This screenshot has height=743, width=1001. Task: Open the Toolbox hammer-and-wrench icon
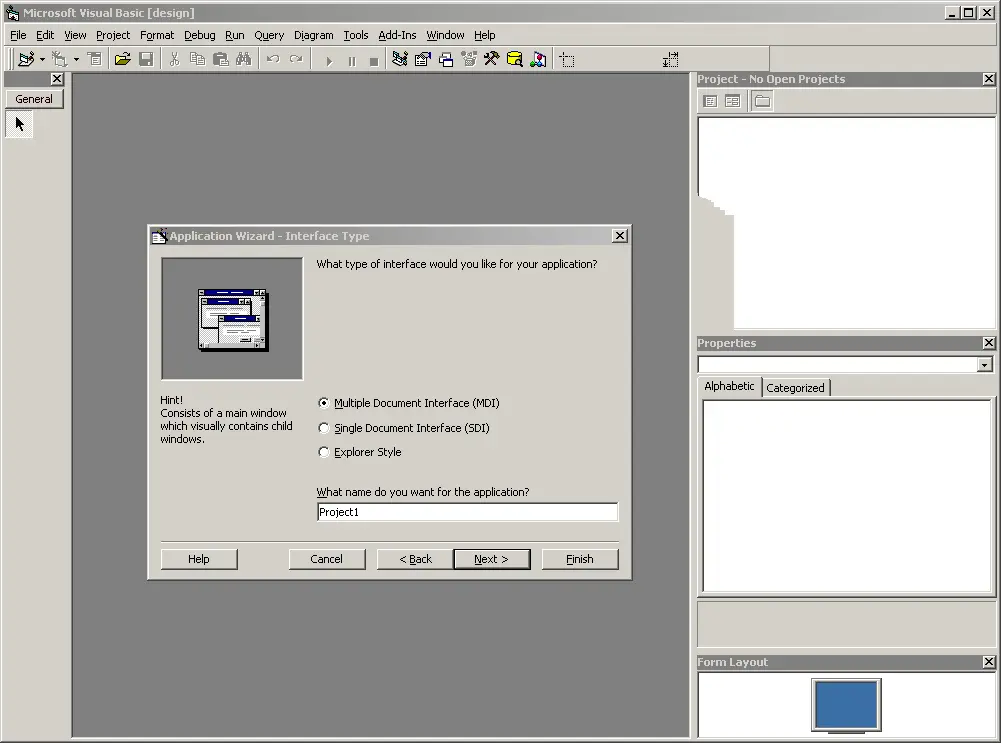492,60
